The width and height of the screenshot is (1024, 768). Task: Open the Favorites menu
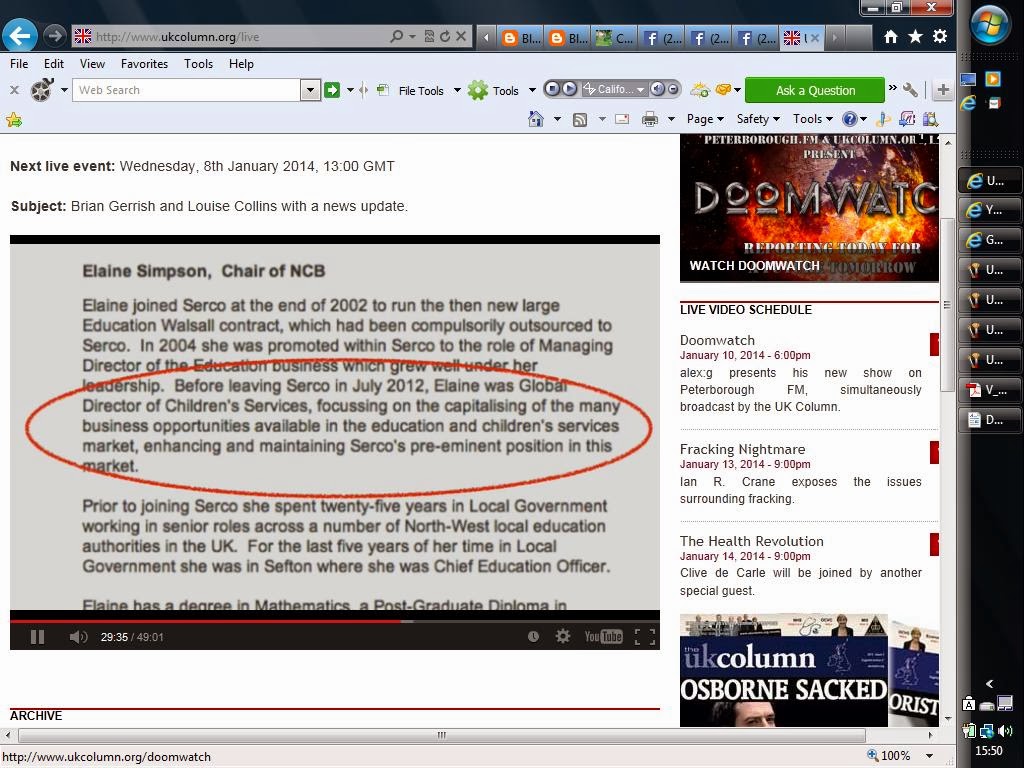pos(144,63)
